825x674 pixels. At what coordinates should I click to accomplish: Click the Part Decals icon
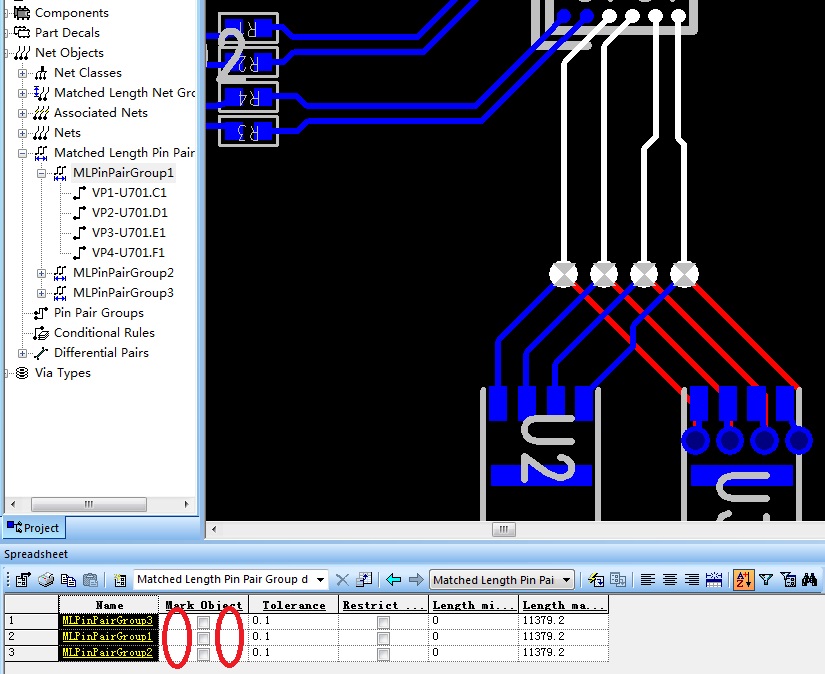coord(22,32)
